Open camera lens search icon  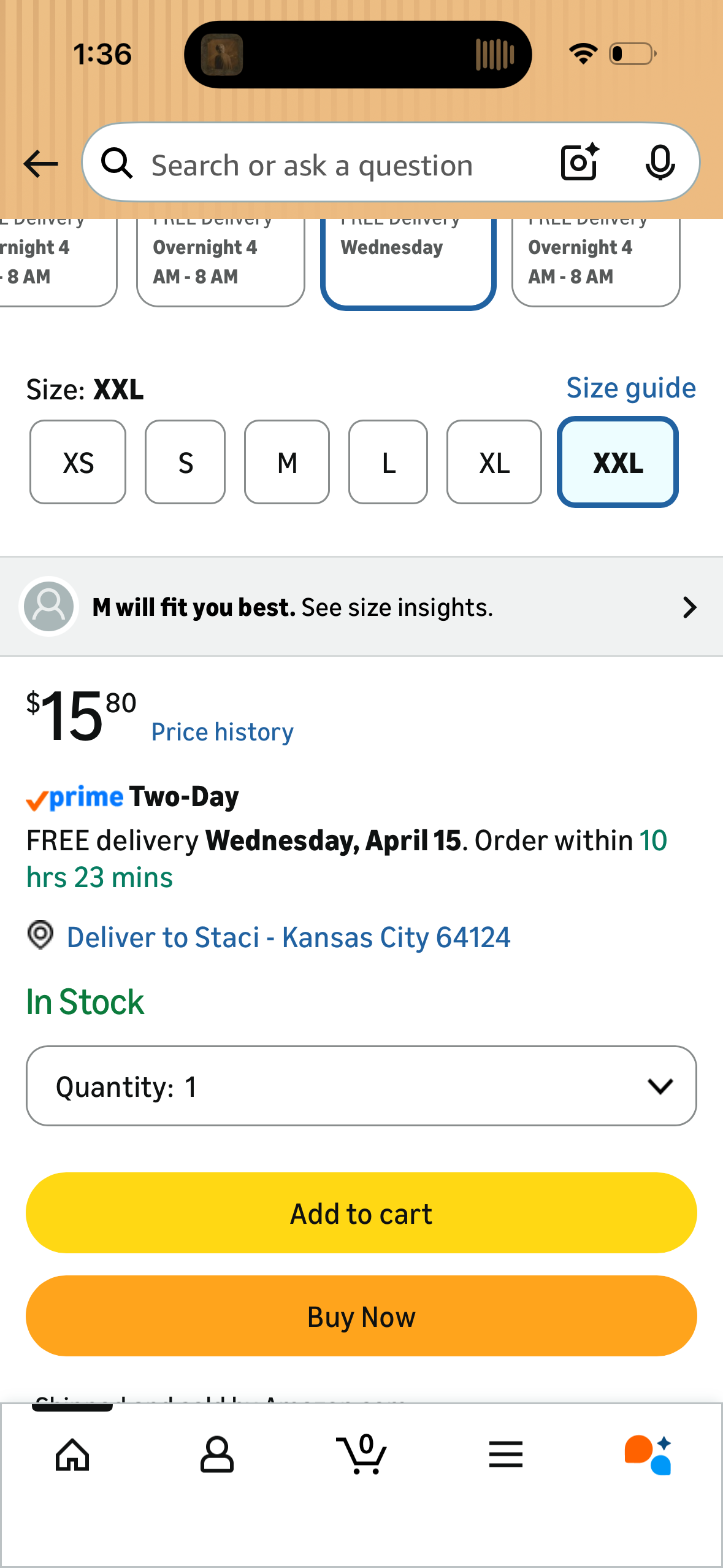click(579, 163)
